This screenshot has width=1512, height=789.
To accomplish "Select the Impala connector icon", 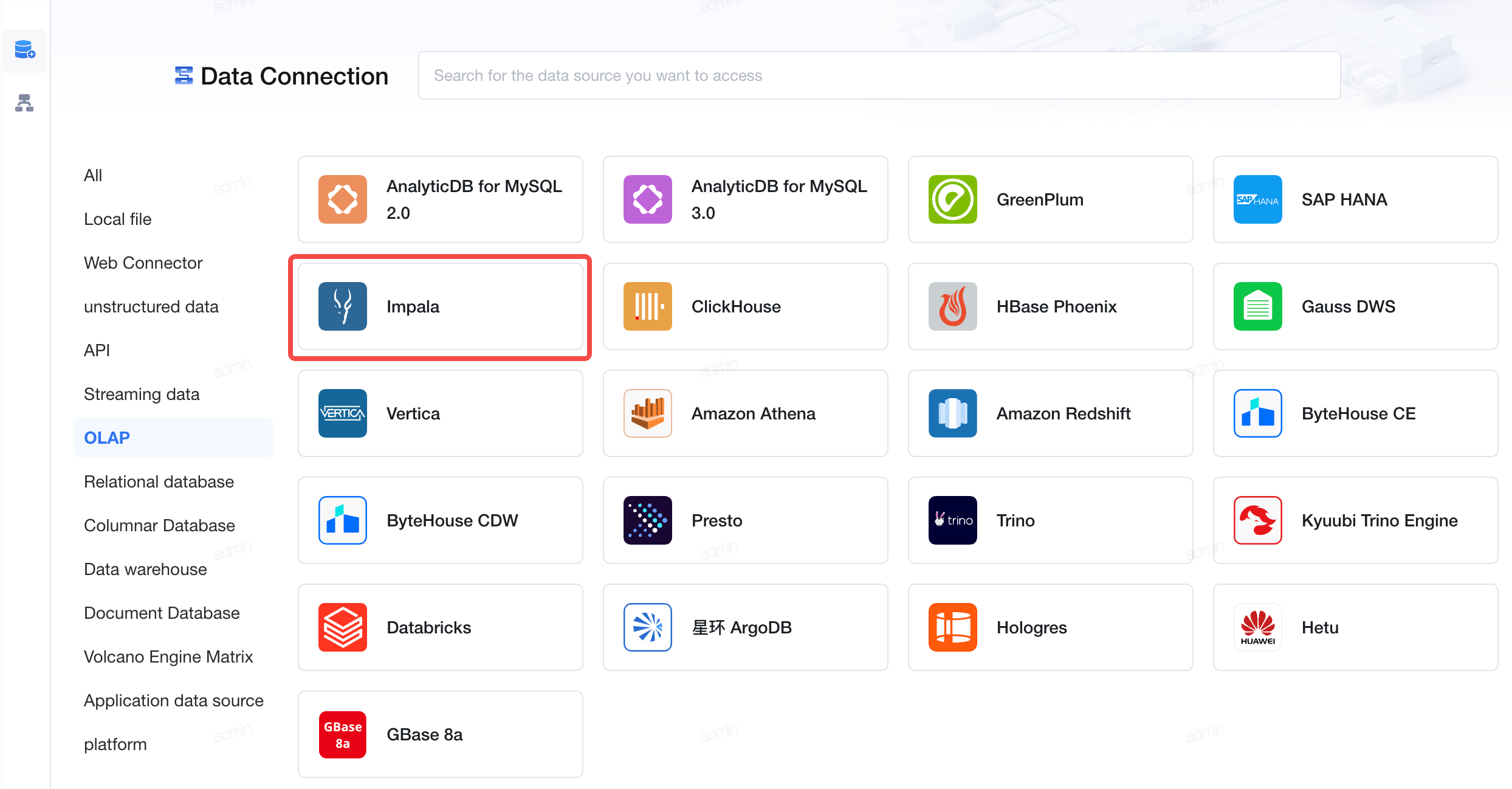I will (343, 306).
